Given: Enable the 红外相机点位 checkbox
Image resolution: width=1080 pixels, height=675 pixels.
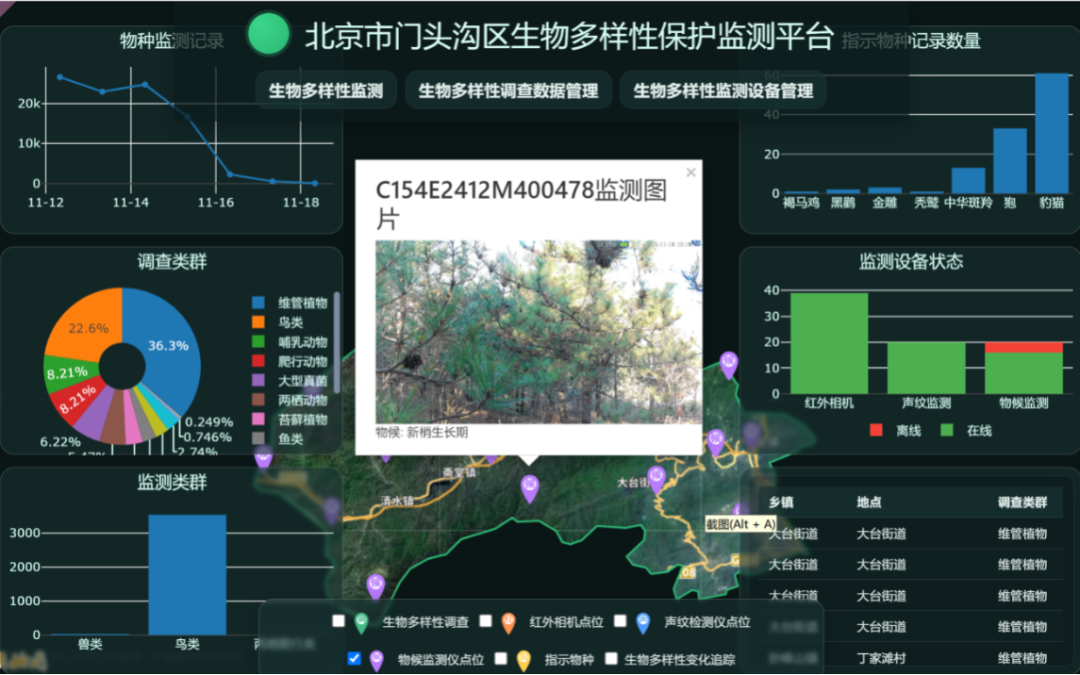Looking at the screenshot, I should (x=486, y=621).
